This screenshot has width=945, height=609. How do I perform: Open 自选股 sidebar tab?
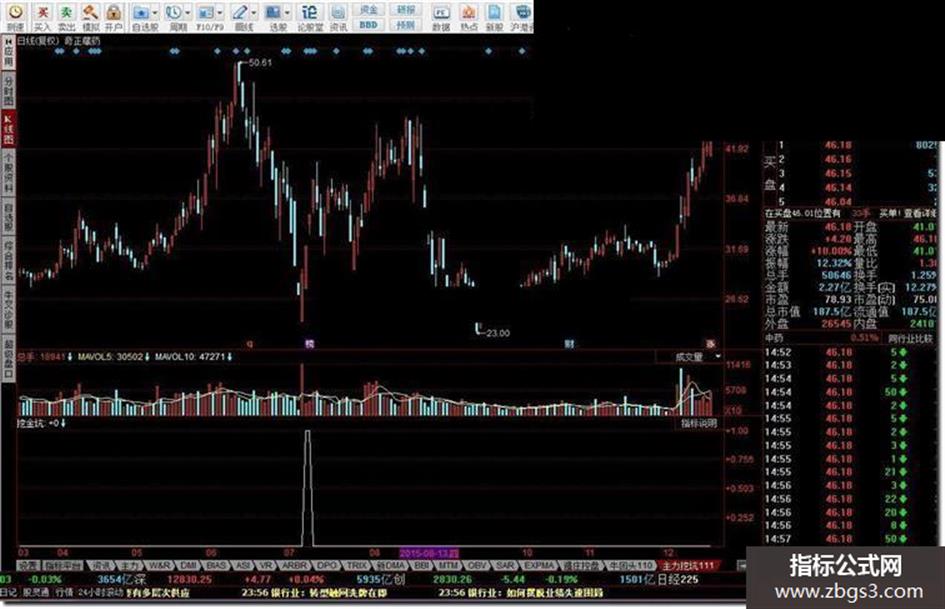8,217
